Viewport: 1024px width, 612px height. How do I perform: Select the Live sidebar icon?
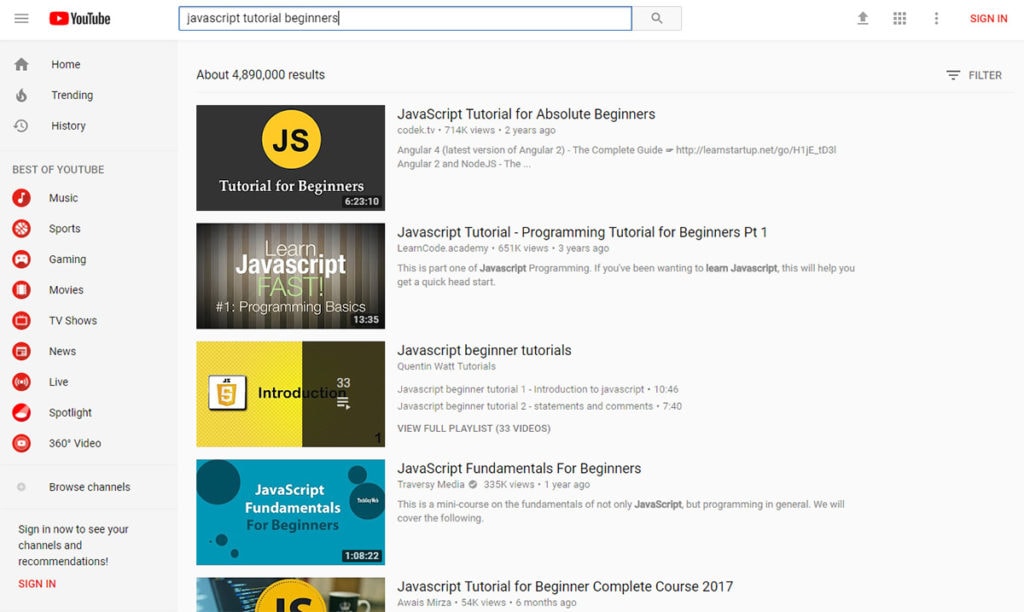point(23,381)
